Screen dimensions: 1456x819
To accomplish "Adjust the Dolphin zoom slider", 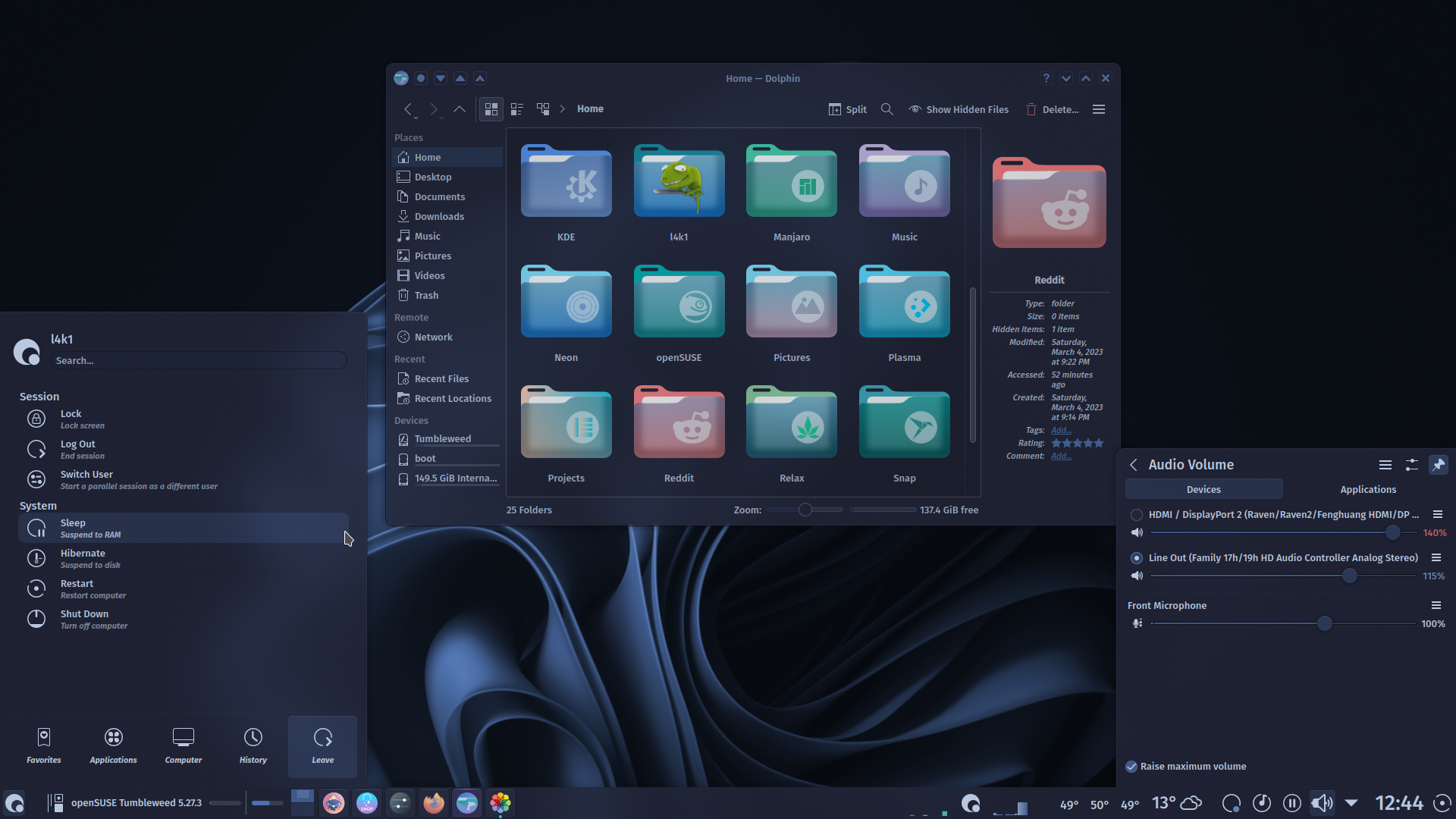I will tap(805, 510).
